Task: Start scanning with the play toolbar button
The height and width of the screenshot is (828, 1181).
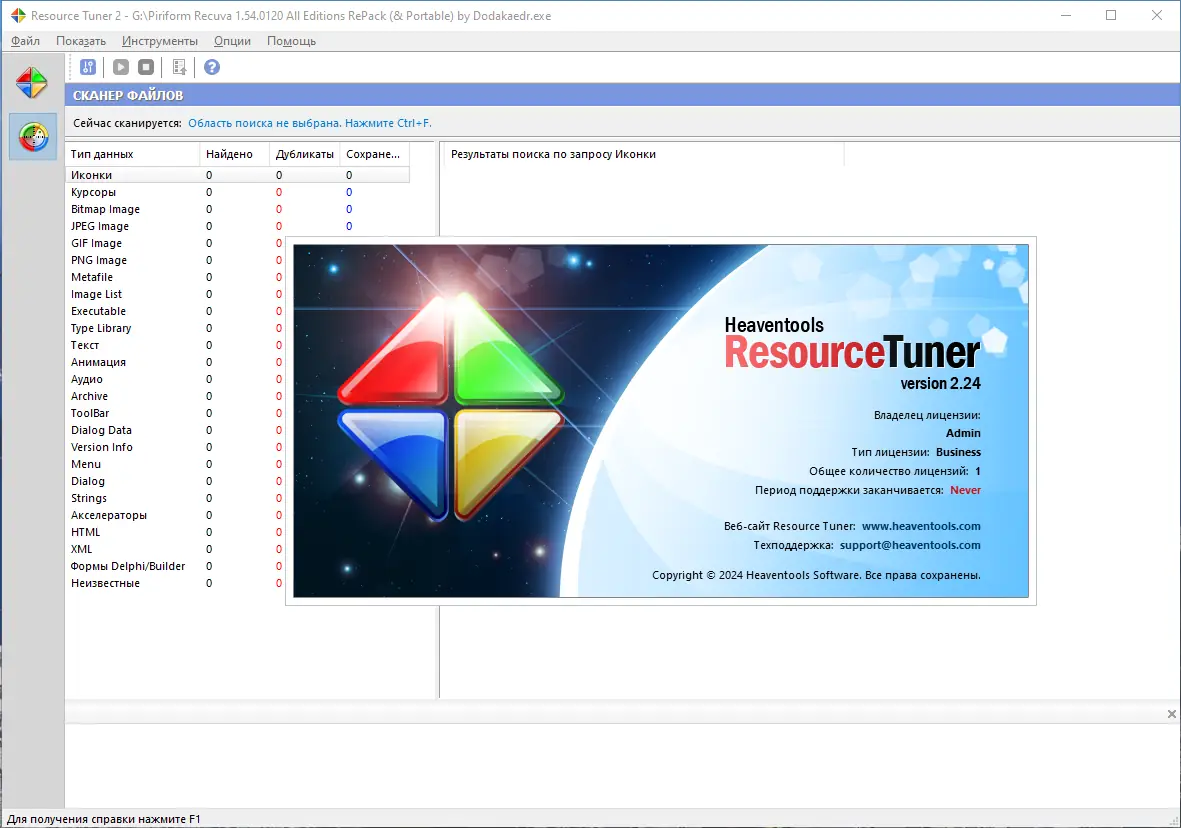Action: (x=121, y=67)
